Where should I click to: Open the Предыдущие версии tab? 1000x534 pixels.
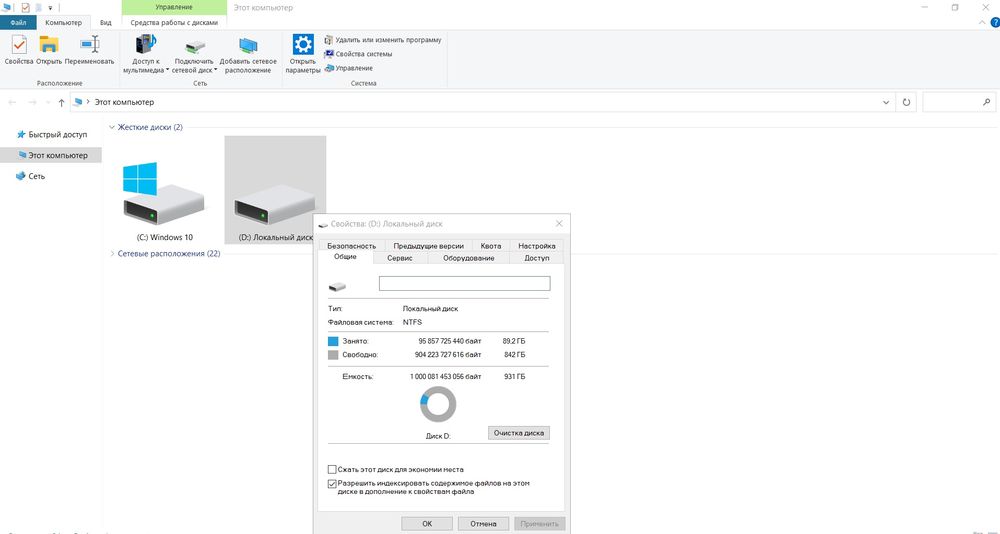tap(429, 246)
